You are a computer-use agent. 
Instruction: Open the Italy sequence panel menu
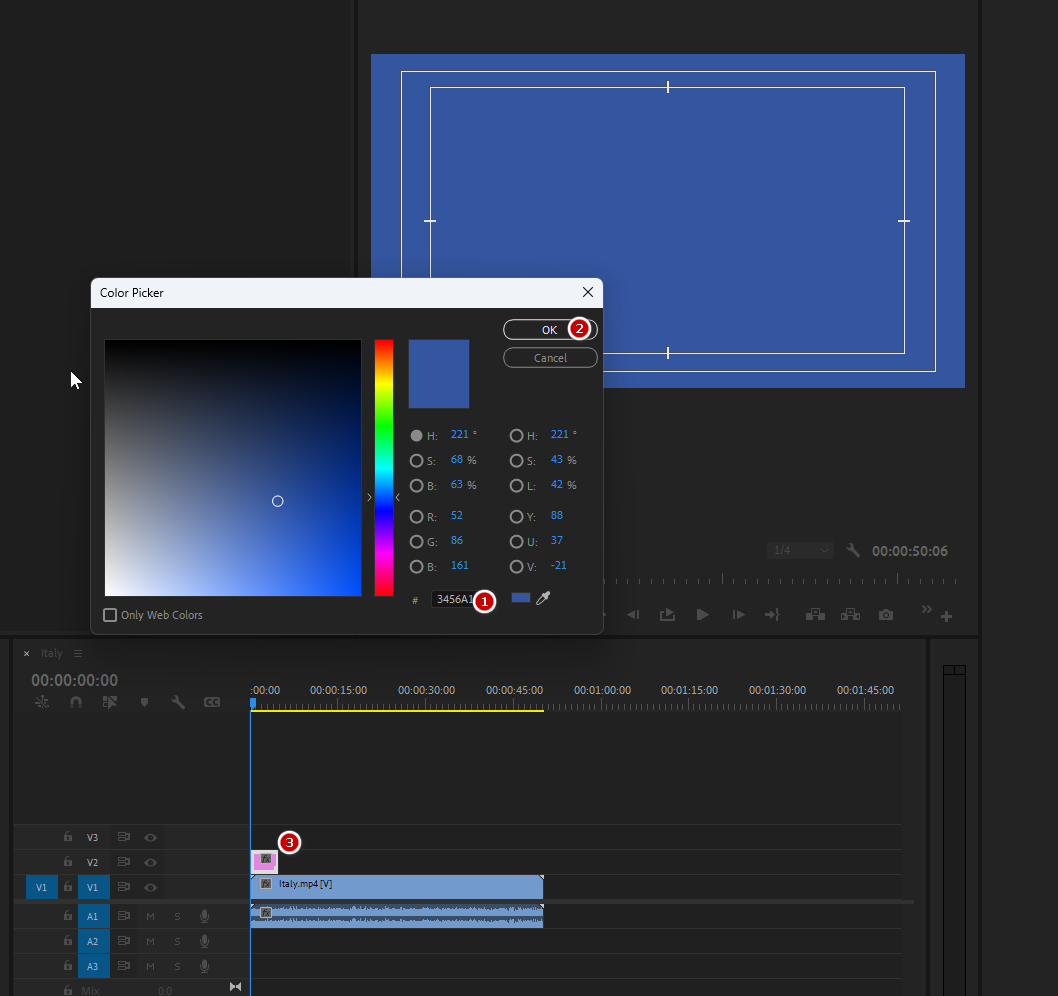tap(78, 654)
